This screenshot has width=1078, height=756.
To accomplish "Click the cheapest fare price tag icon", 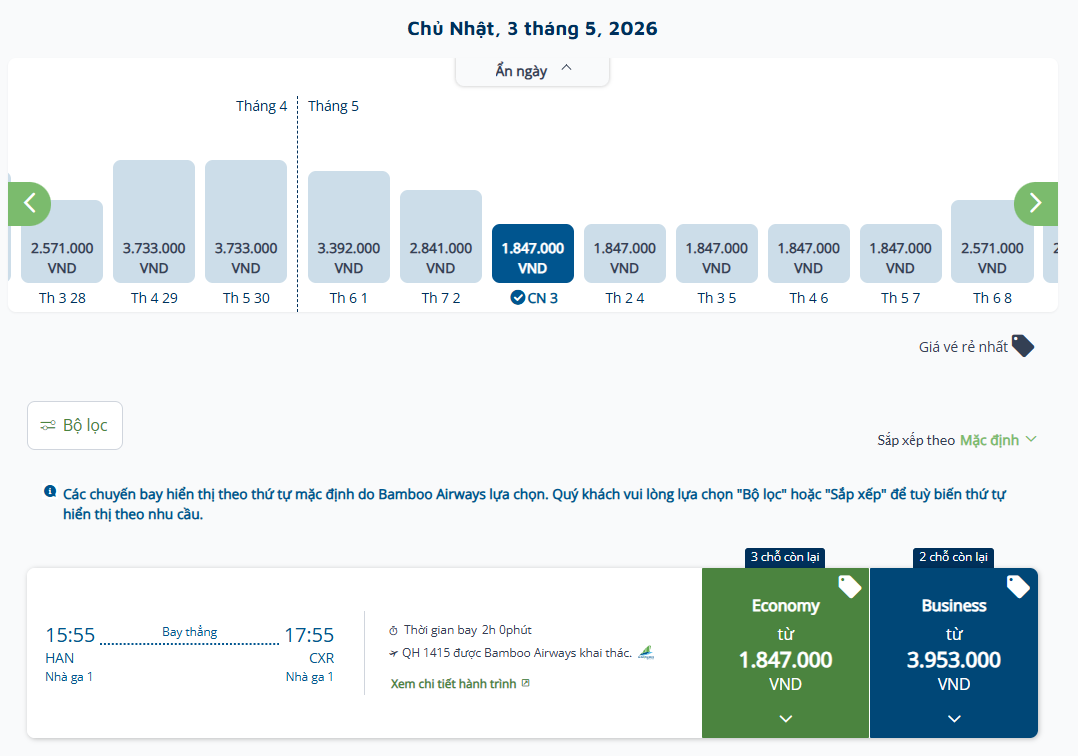I will [1022, 346].
